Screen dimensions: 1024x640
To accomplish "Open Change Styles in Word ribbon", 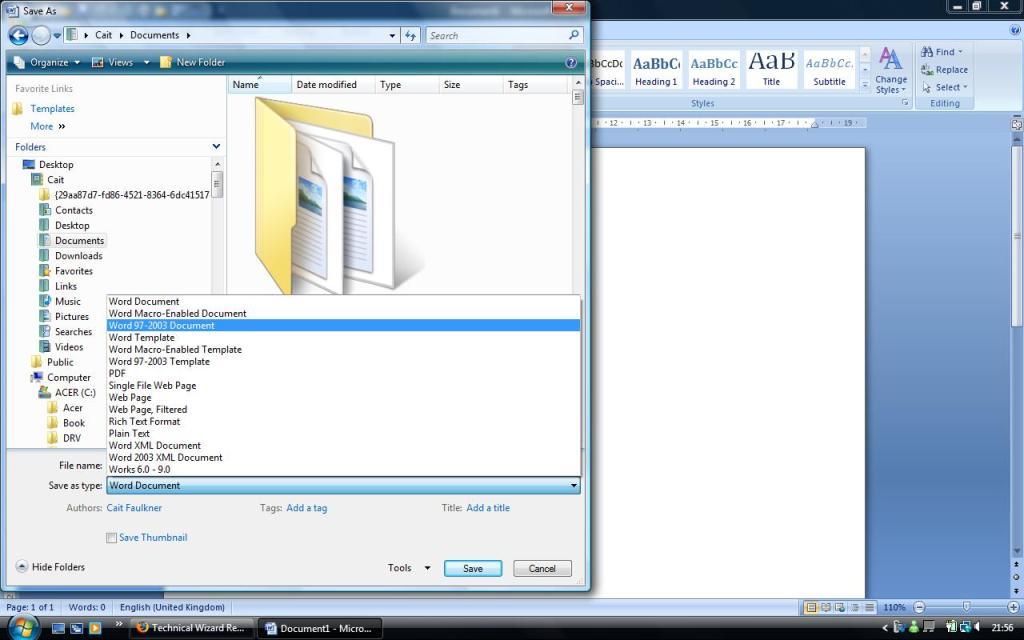I will click(891, 71).
